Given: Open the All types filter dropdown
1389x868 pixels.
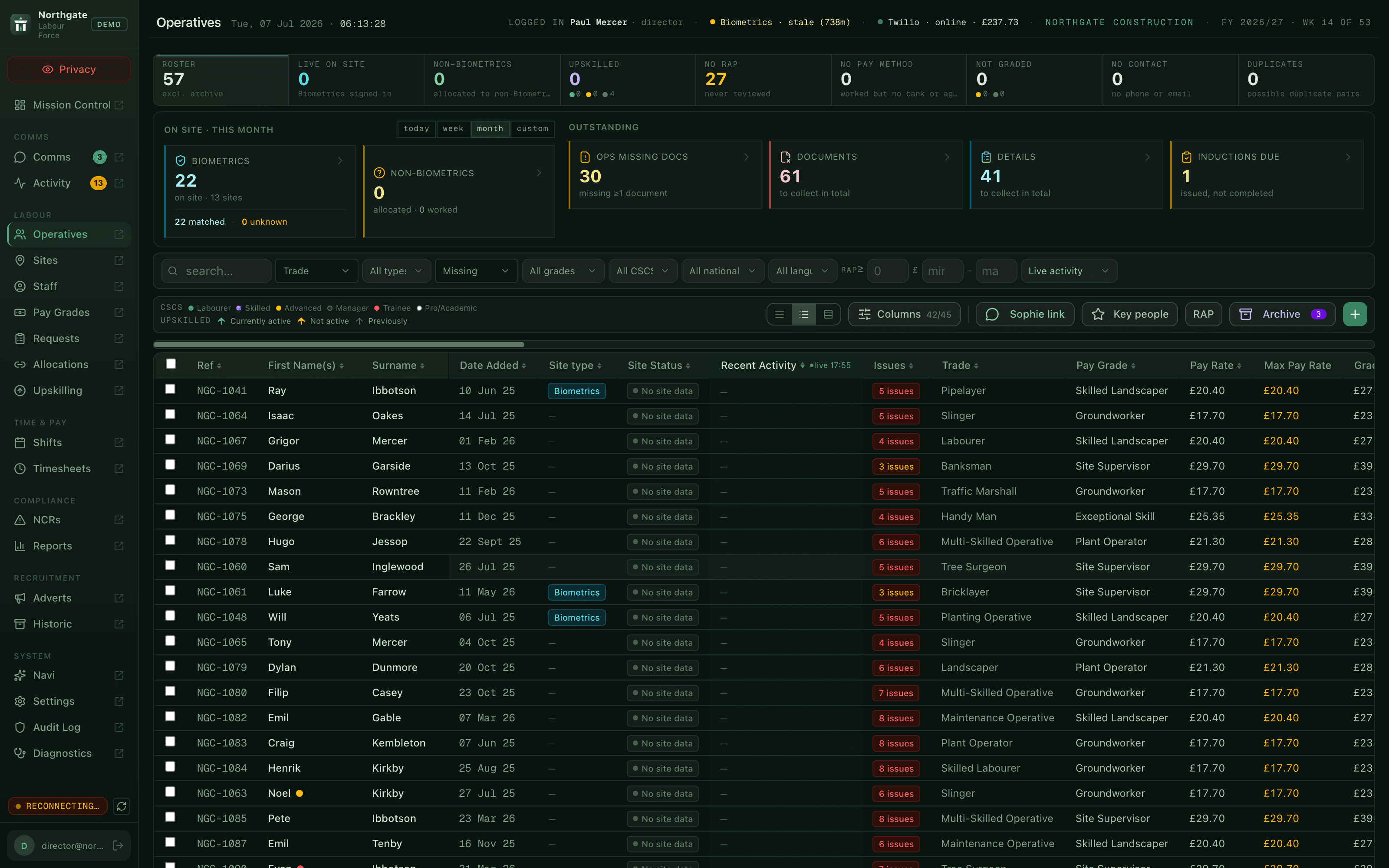Looking at the screenshot, I should click(x=396, y=271).
